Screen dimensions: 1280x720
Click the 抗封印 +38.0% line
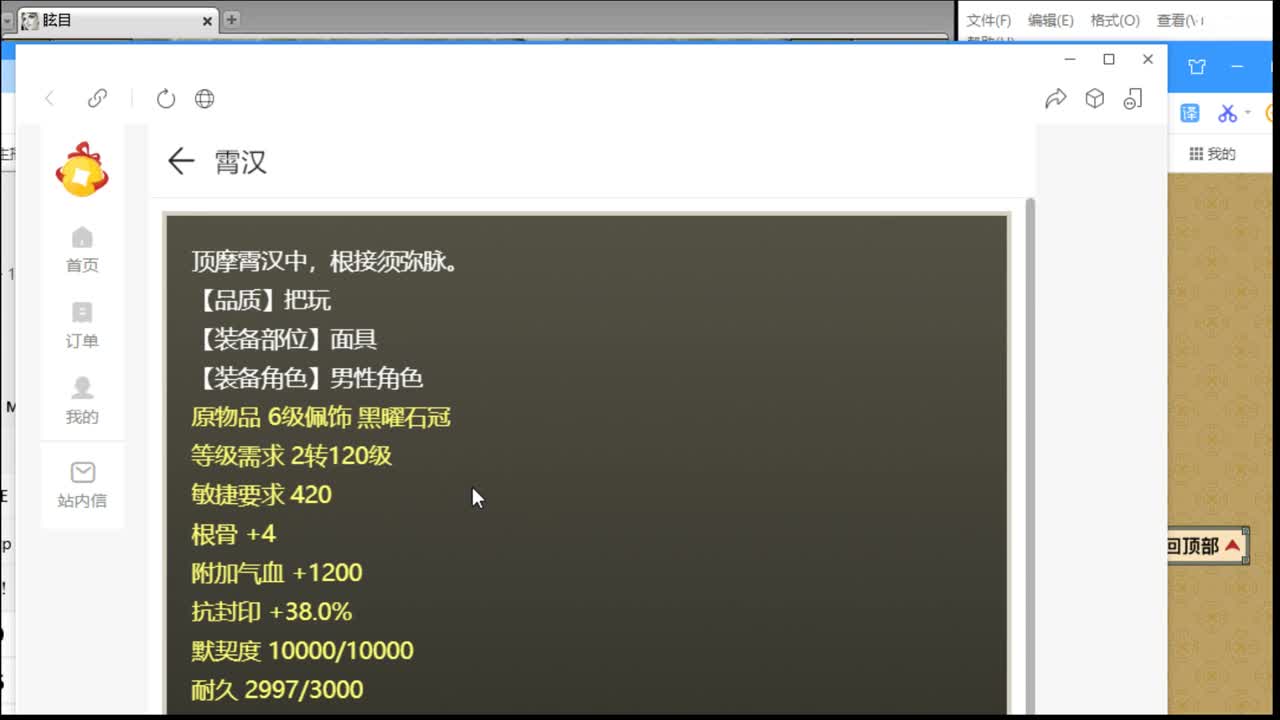click(271, 612)
